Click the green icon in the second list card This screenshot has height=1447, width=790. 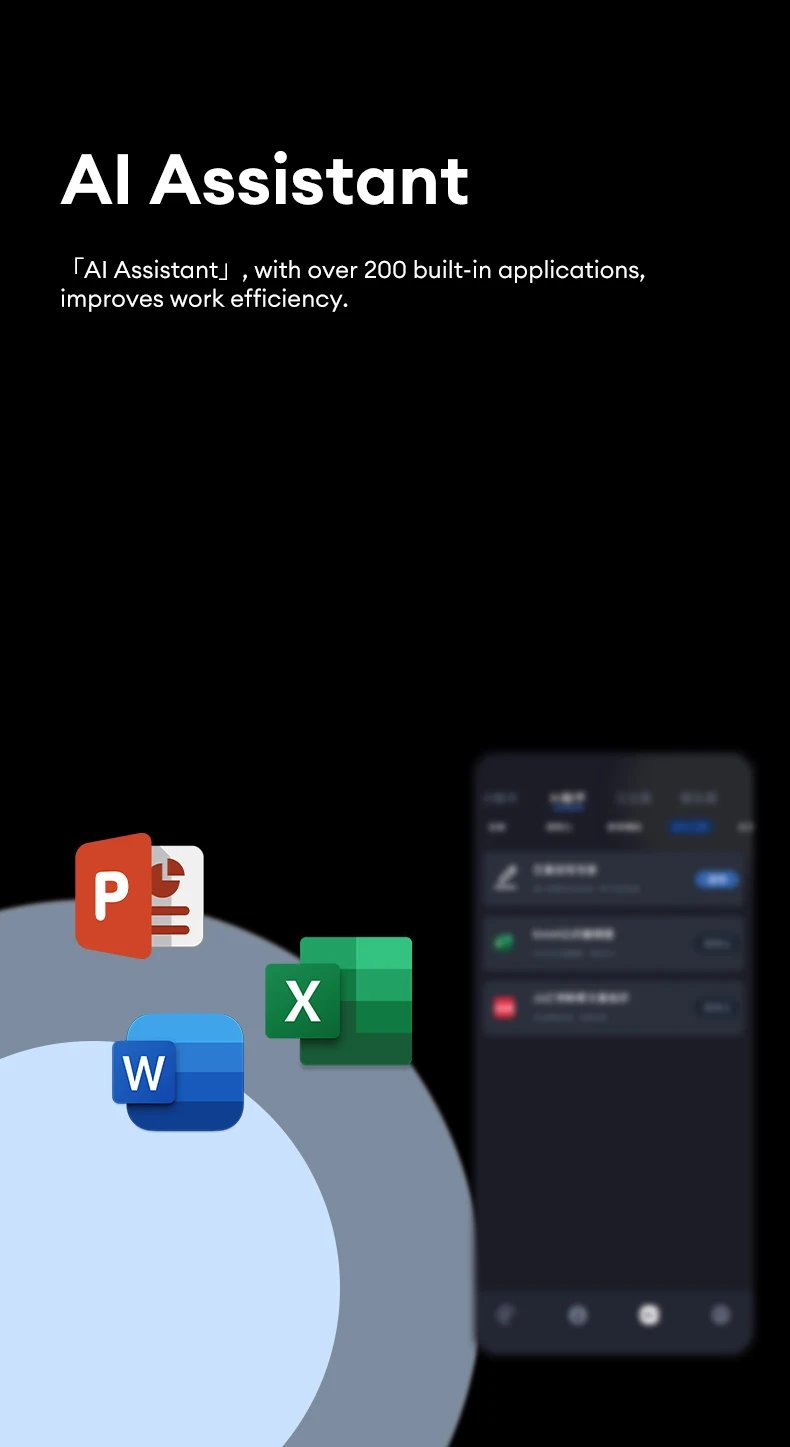click(505, 942)
